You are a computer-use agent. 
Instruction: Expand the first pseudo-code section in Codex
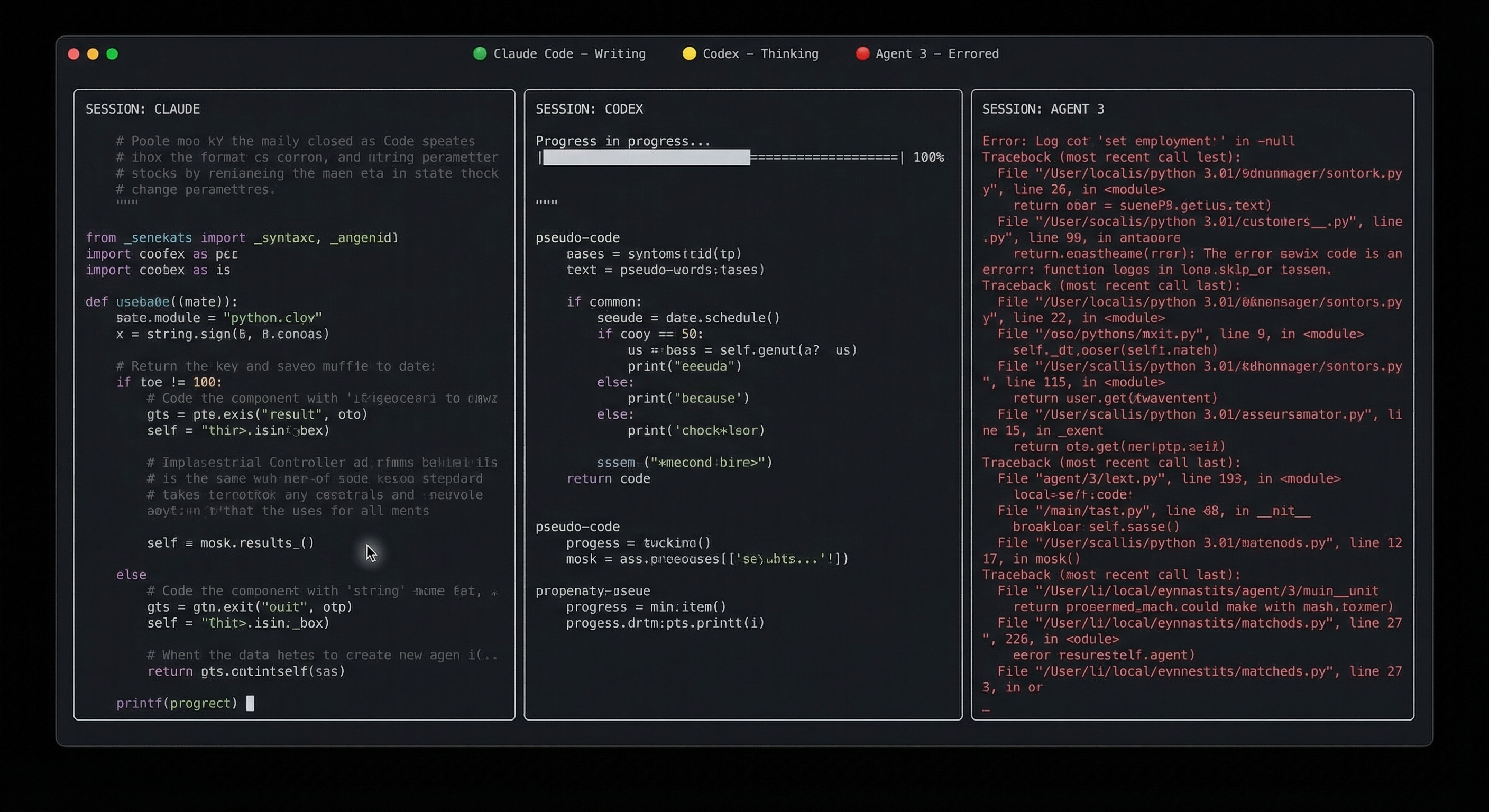click(x=577, y=237)
